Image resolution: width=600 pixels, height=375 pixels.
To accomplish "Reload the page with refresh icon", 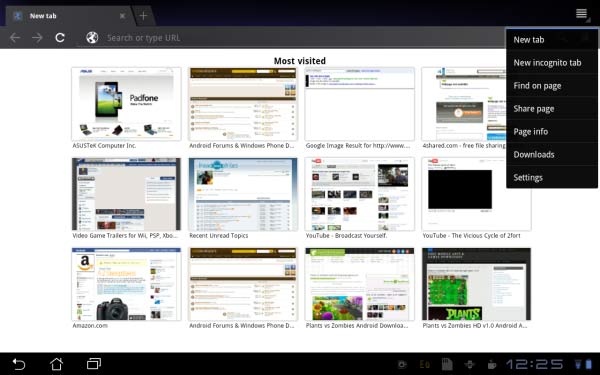I will point(60,38).
